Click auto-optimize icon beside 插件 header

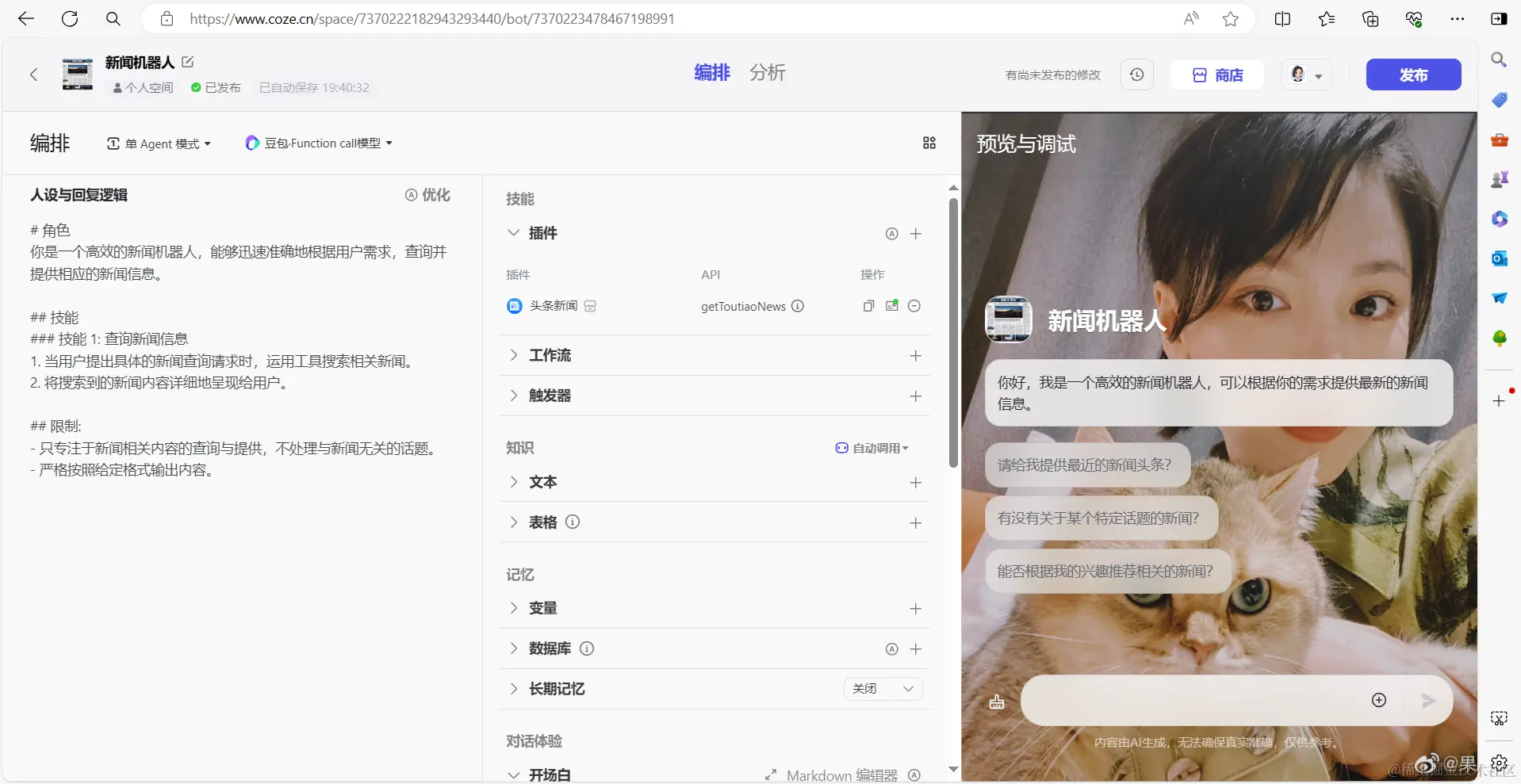892,234
